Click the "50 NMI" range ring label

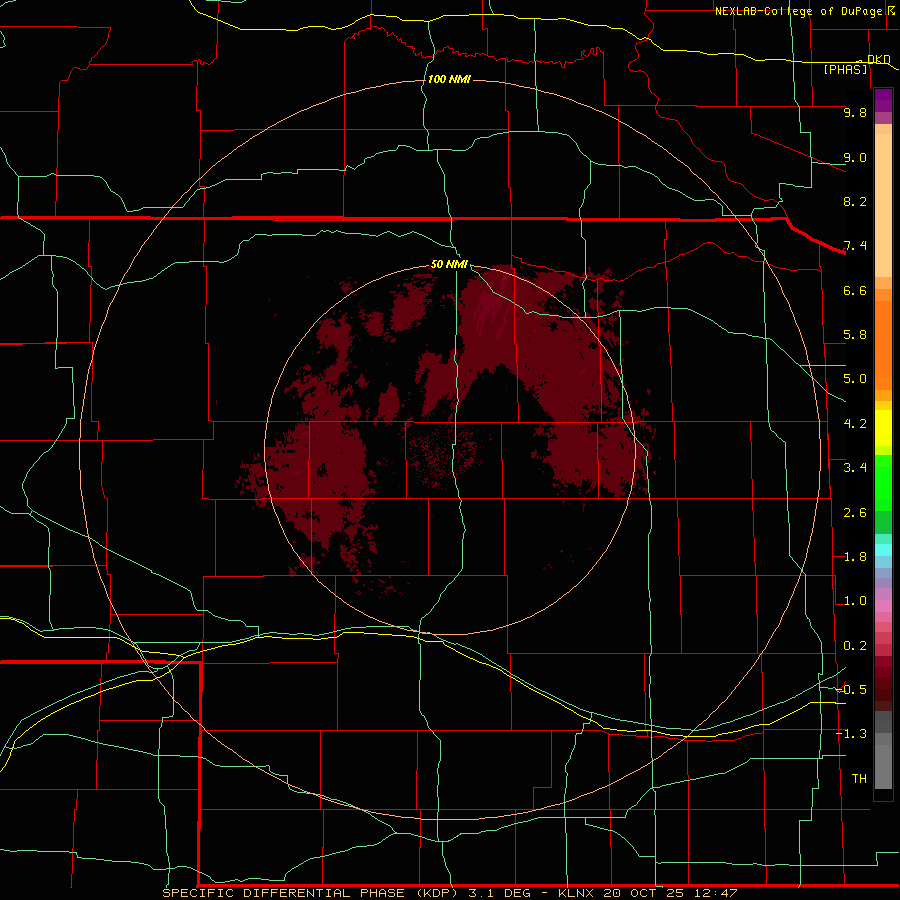449,264
